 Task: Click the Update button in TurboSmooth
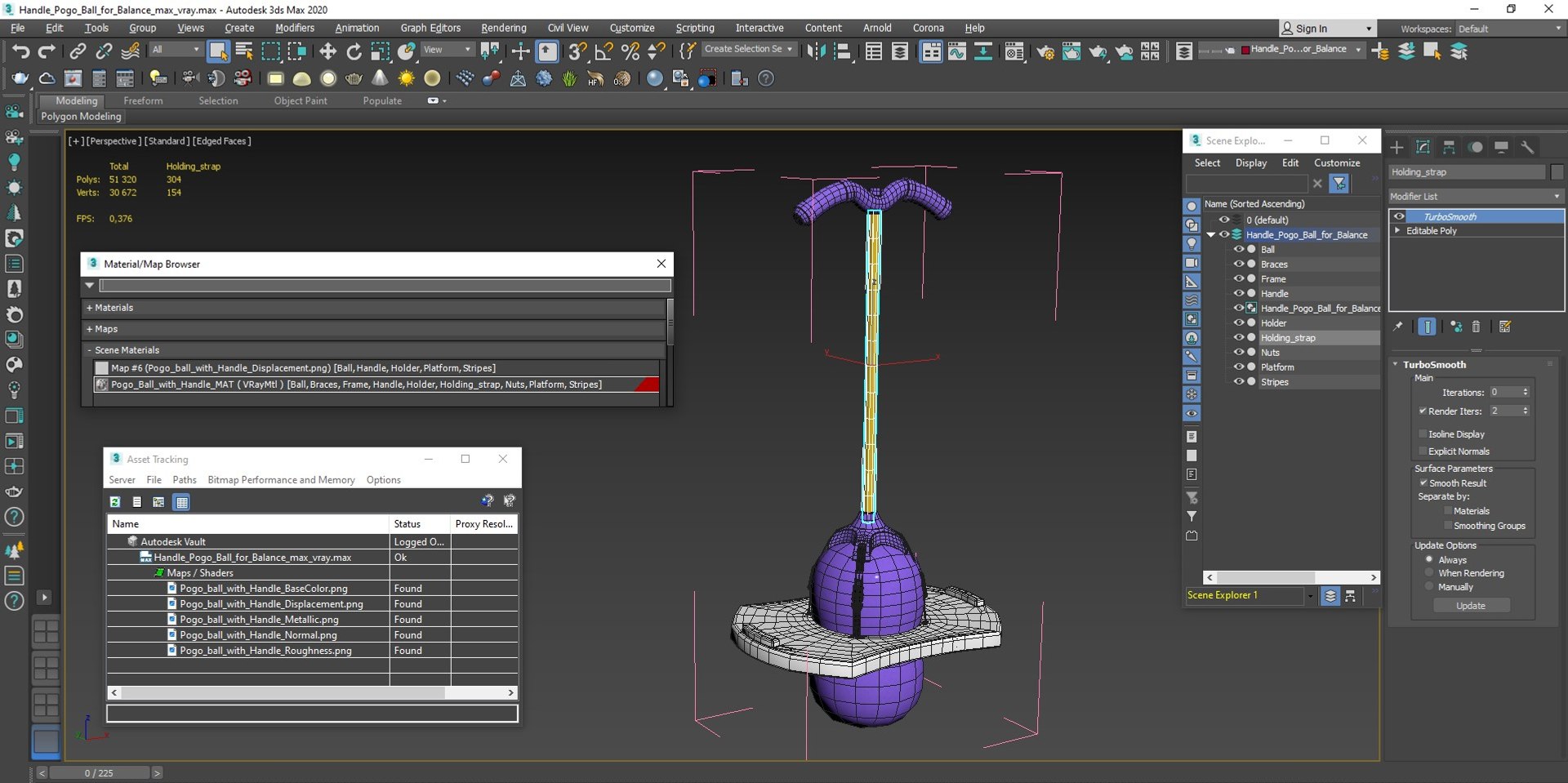(1471, 606)
